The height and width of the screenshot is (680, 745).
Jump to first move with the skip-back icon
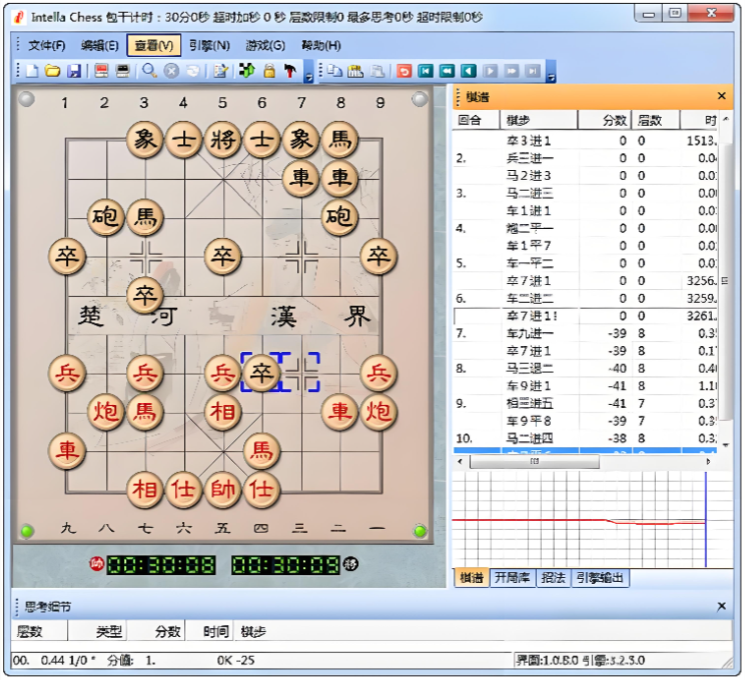point(426,71)
